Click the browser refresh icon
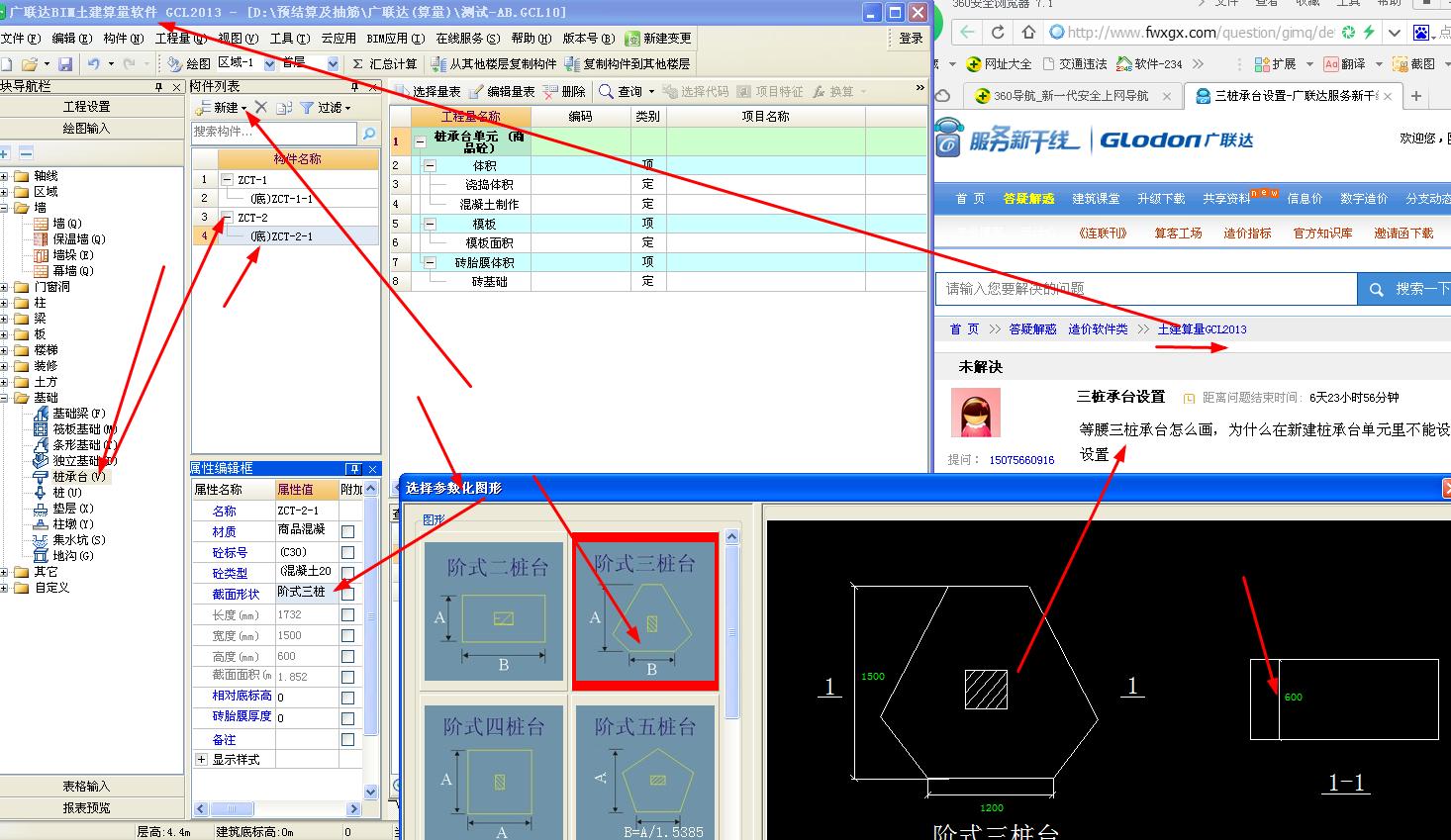This screenshot has width=1451, height=840. (x=998, y=33)
